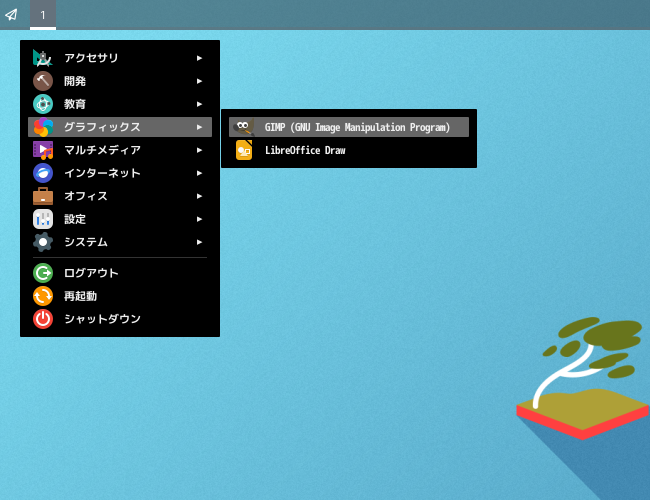Screen dimensions: 650x500
Task: Open the インターネット menu entry
Action: coord(120,173)
